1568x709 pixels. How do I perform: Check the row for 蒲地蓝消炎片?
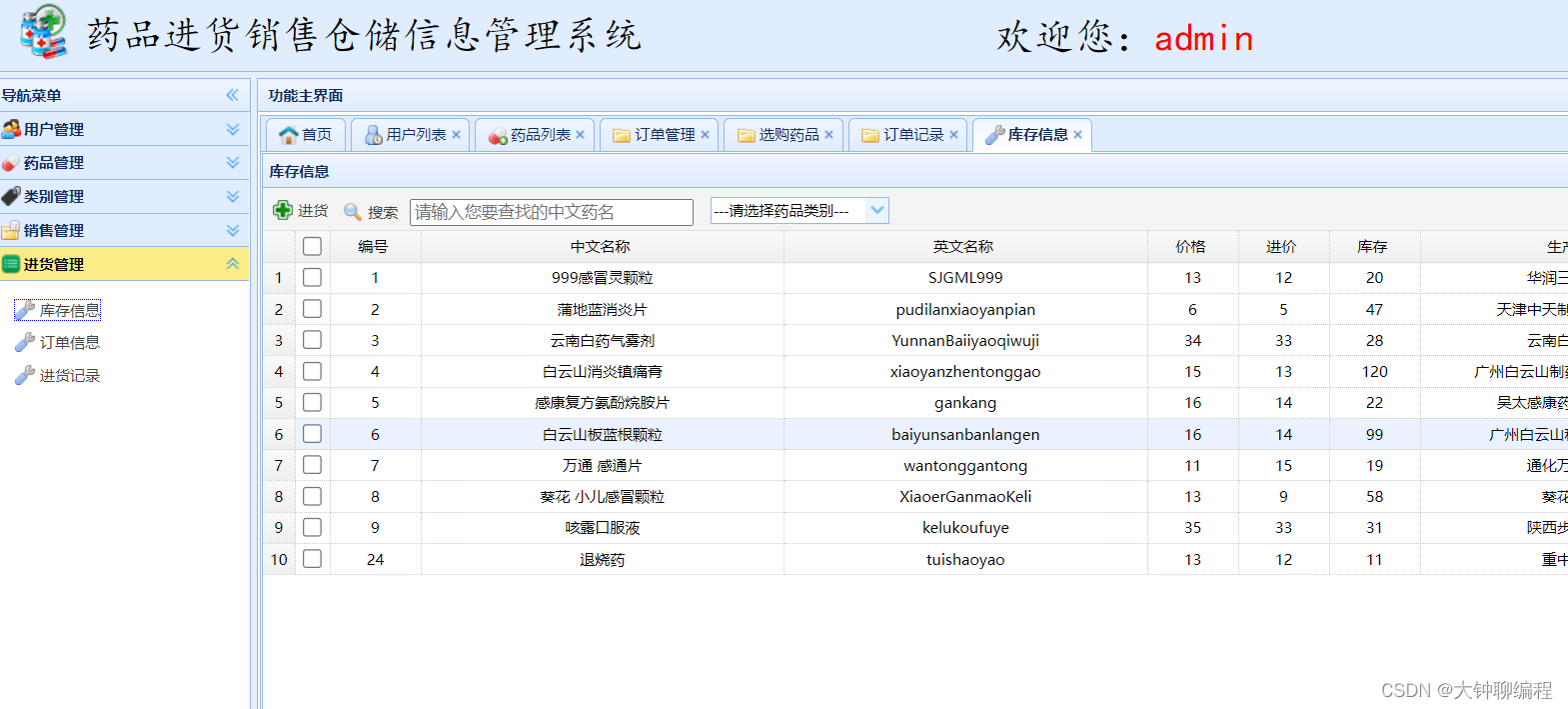pos(312,309)
